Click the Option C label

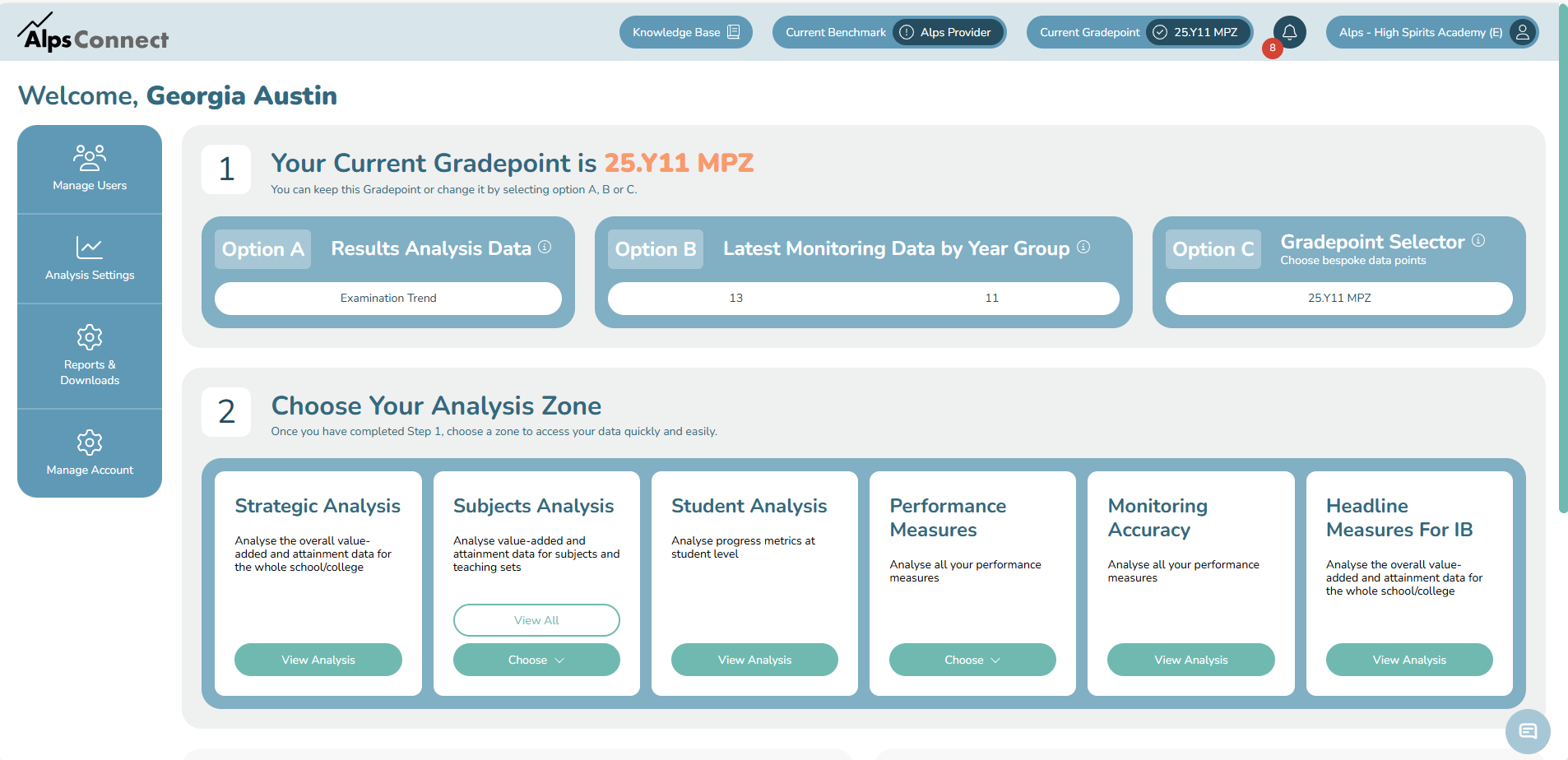click(x=1213, y=249)
